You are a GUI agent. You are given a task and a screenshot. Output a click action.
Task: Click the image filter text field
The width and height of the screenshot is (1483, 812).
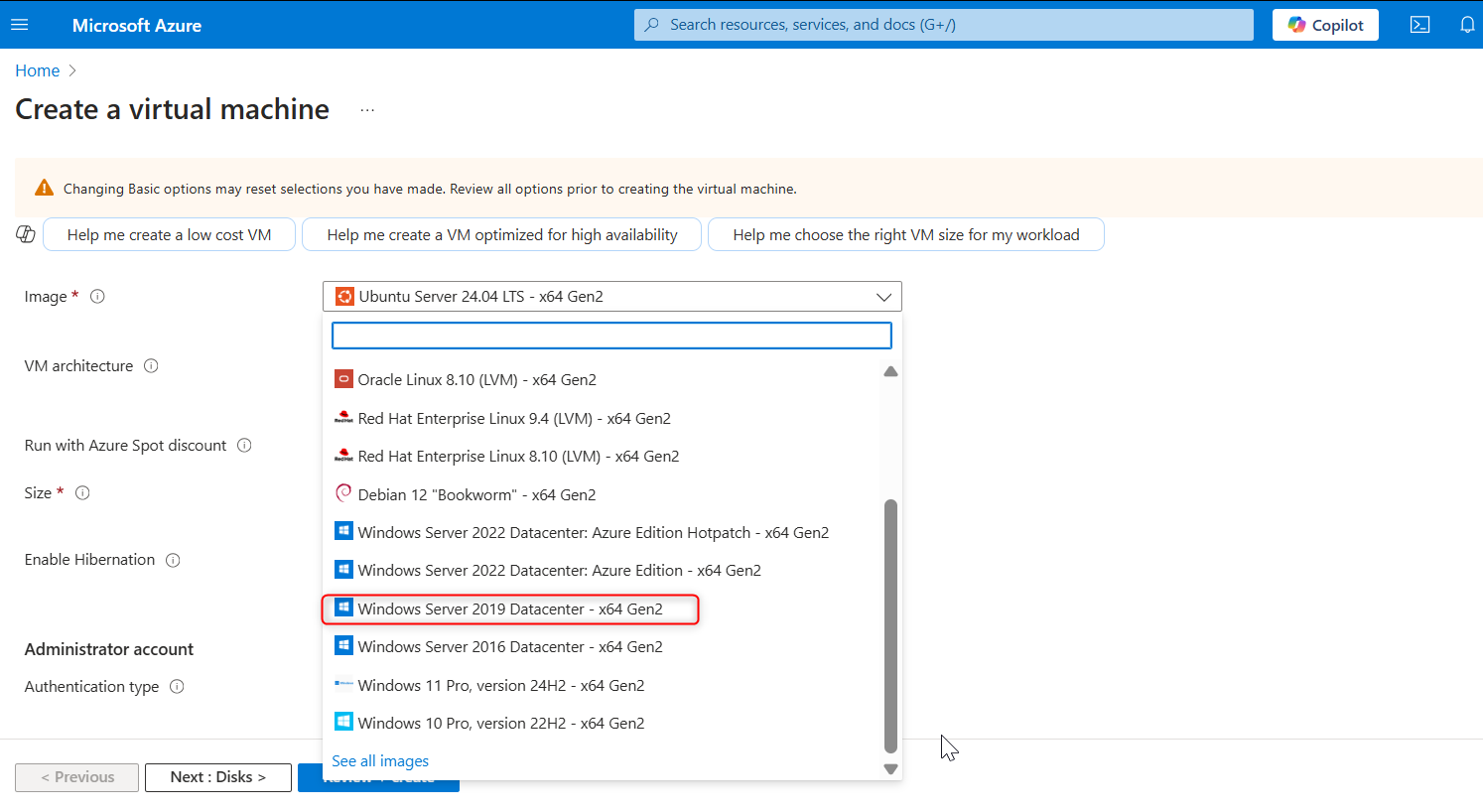tap(611, 336)
